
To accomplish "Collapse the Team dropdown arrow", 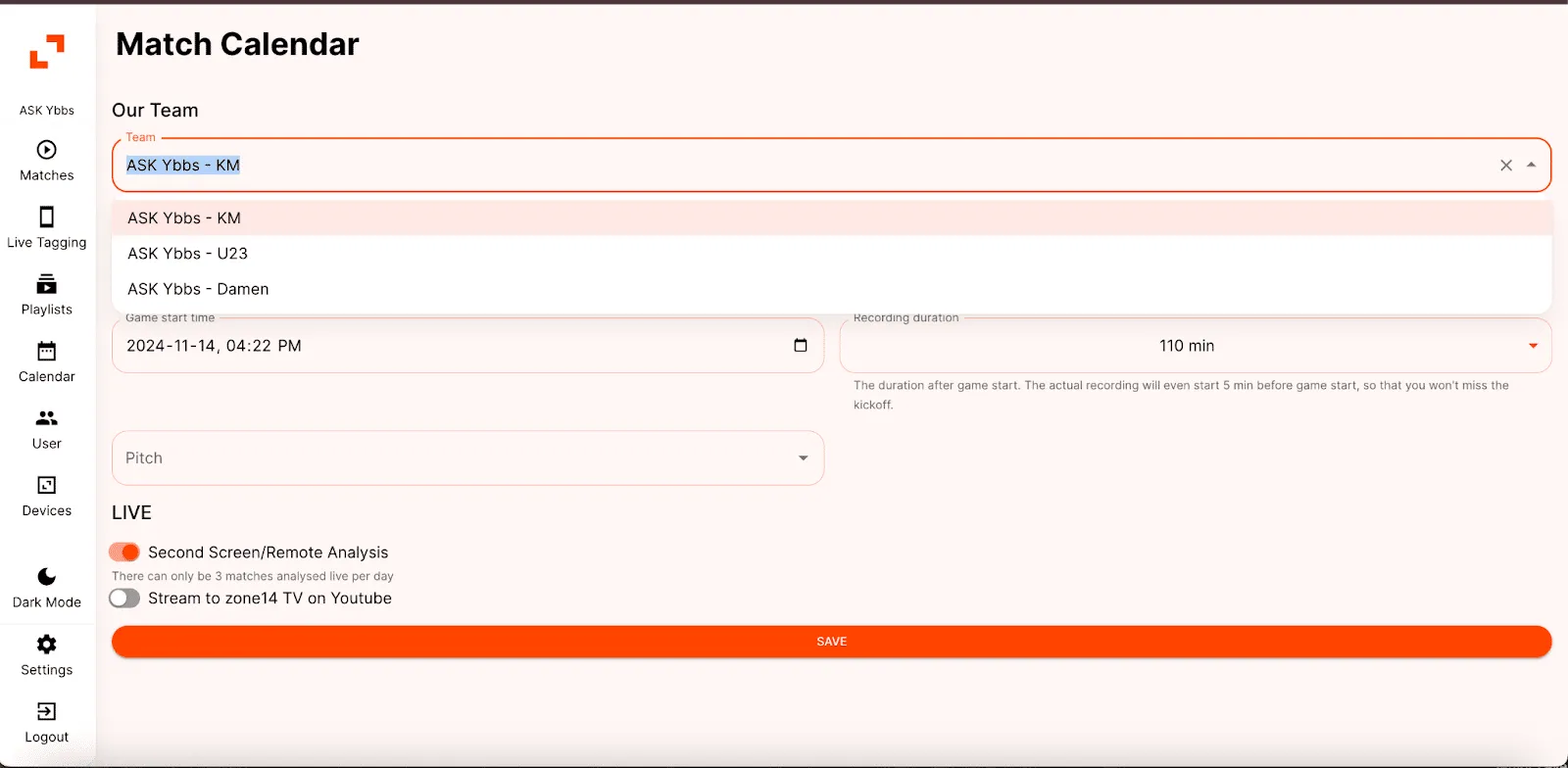I will pyautogui.click(x=1532, y=166).
